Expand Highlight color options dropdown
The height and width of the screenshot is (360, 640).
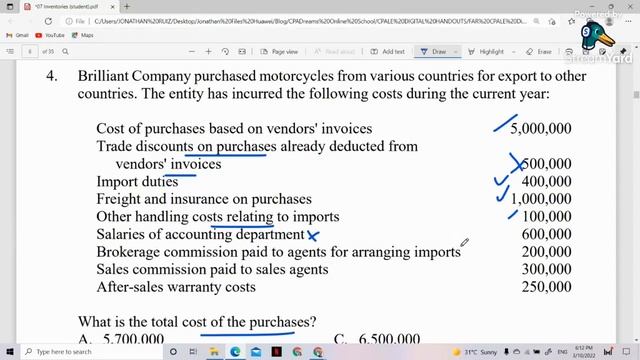[513, 51]
